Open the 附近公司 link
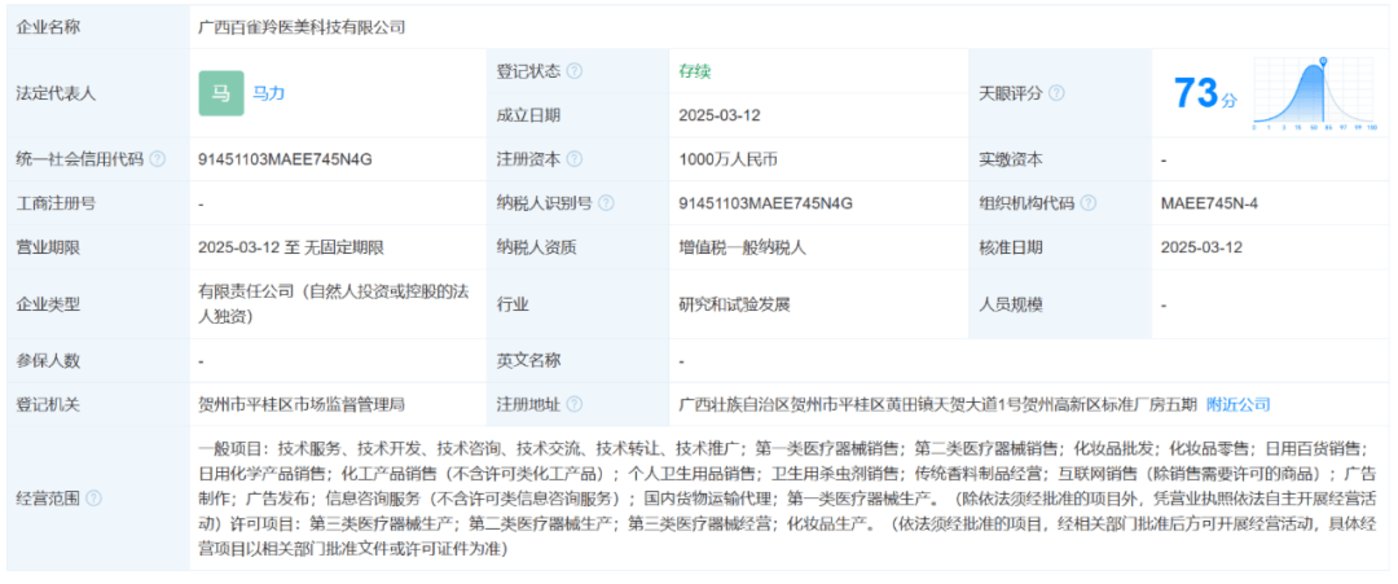 click(x=1238, y=405)
